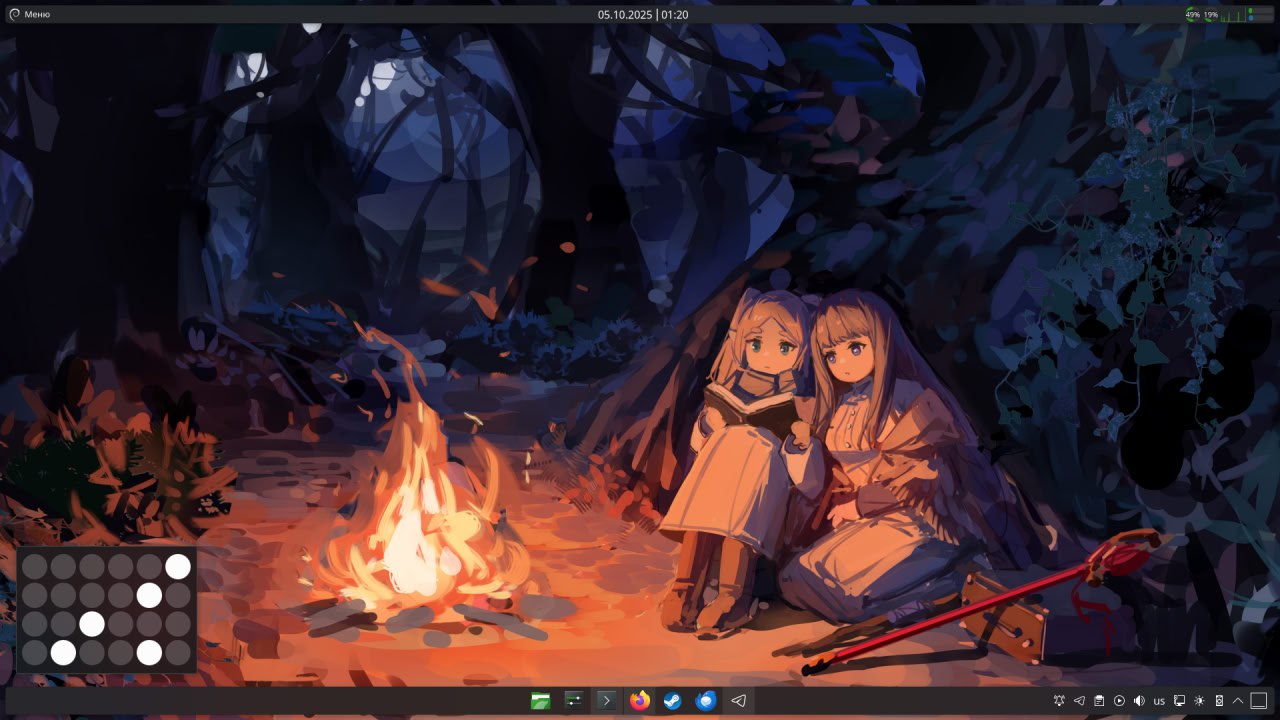Switch the 'us' keyboard layout indicator
1280x720 pixels.
(1159, 701)
